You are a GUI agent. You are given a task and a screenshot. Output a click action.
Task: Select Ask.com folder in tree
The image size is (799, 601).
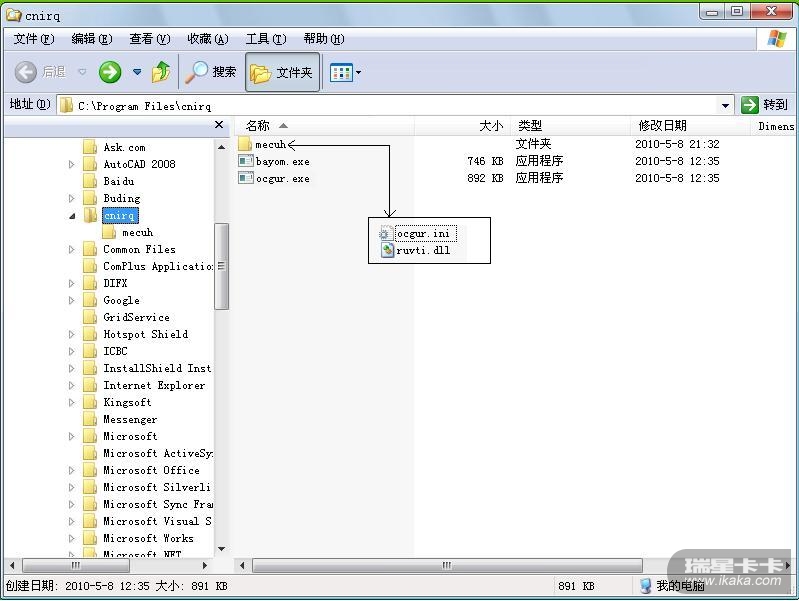pos(124,147)
